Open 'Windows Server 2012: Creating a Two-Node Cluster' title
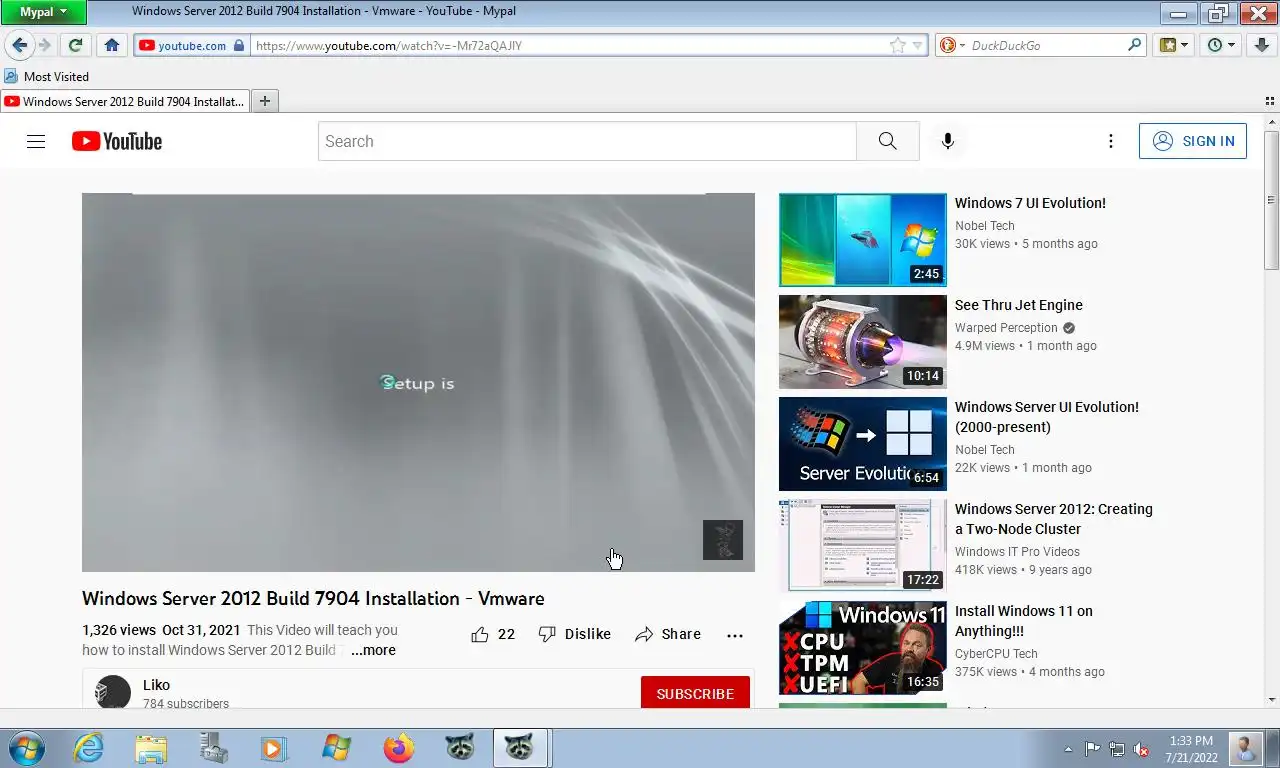This screenshot has height=768, width=1280. click(x=1054, y=519)
